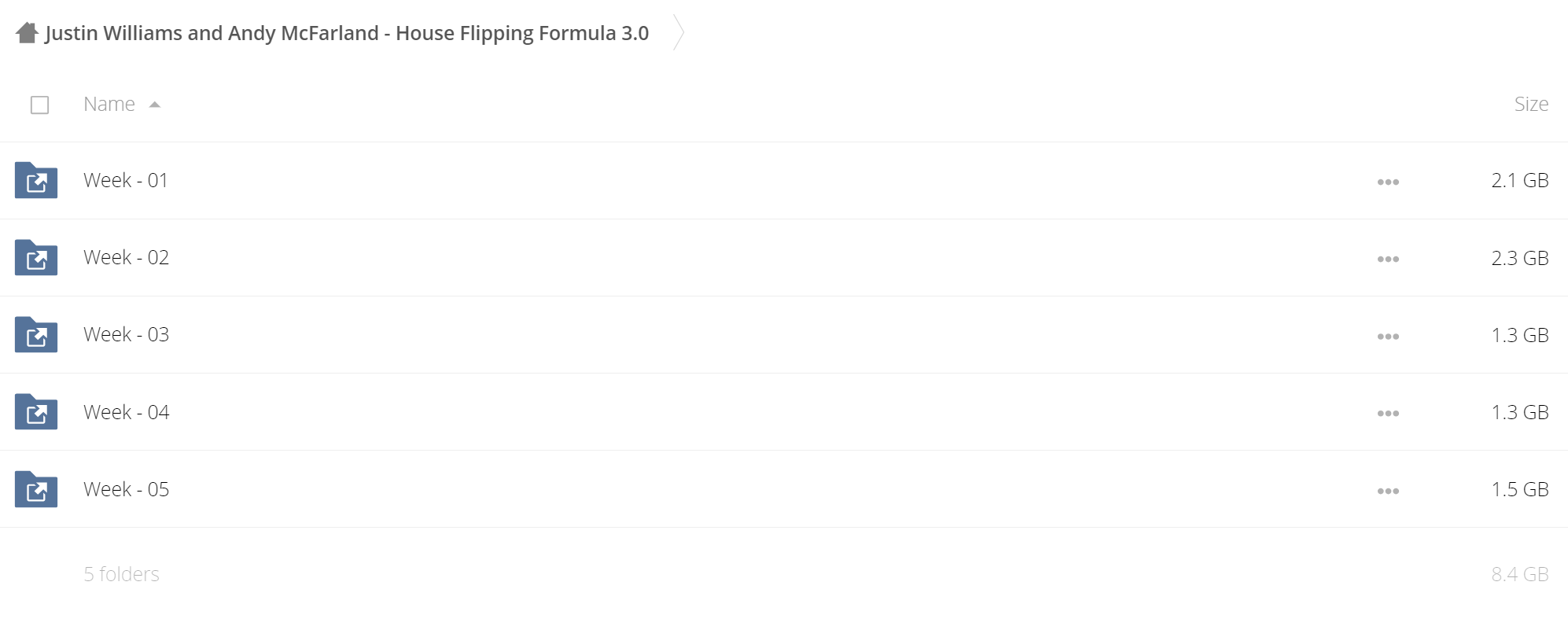This screenshot has height=626, width=1568.
Task: Open the Week - 03 shared folder icon
Action: (36, 334)
